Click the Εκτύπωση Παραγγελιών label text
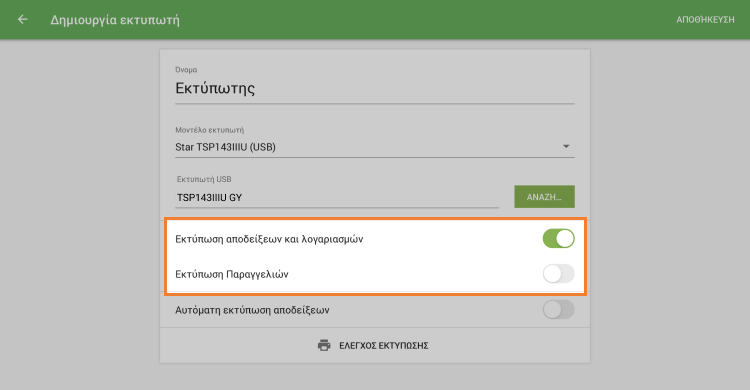 (x=232, y=274)
